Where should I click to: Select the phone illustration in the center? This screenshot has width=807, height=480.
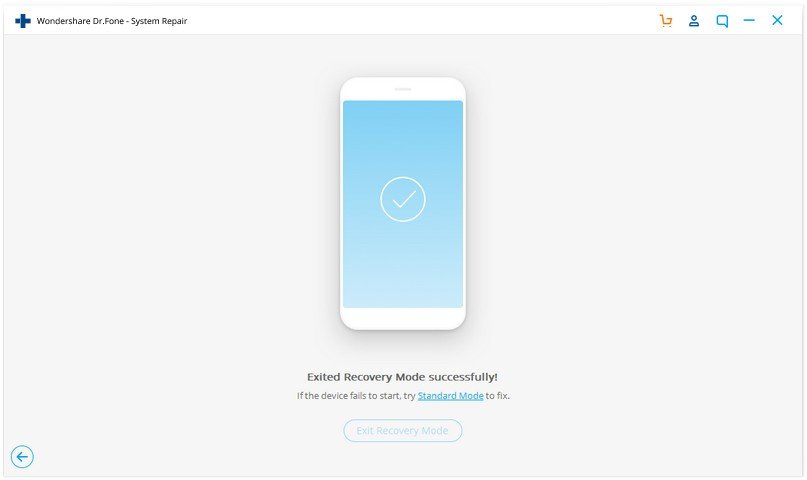403,204
